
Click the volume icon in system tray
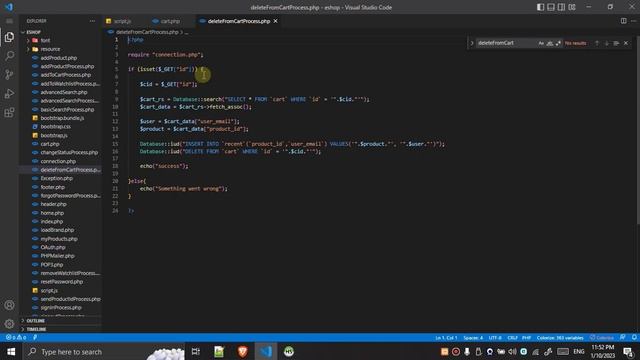click(x=512, y=351)
